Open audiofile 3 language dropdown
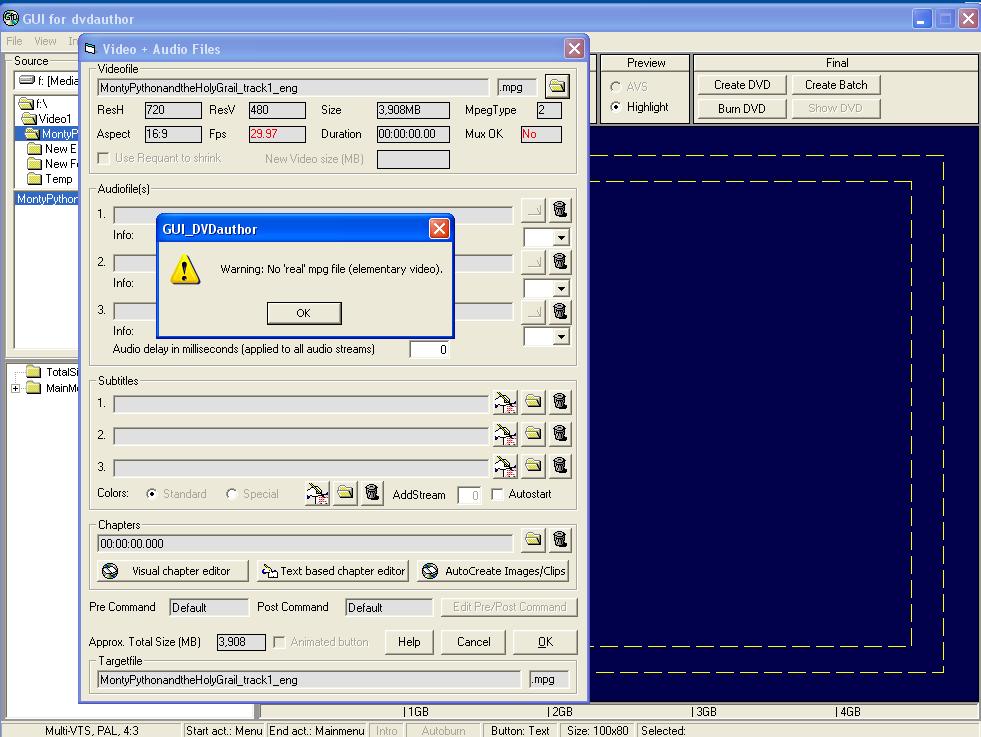 561,337
